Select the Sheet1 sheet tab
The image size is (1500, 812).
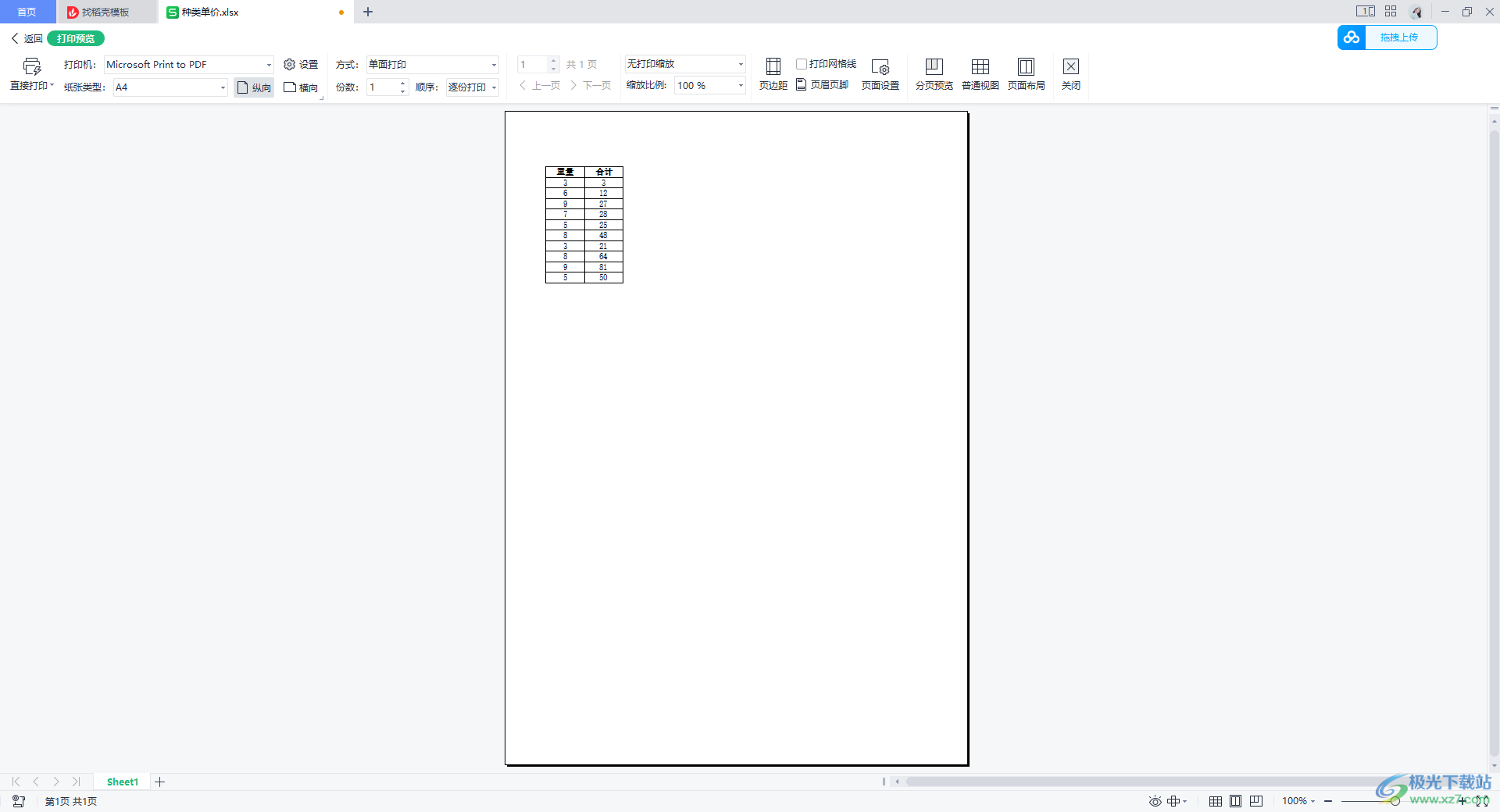click(x=123, y=782)
